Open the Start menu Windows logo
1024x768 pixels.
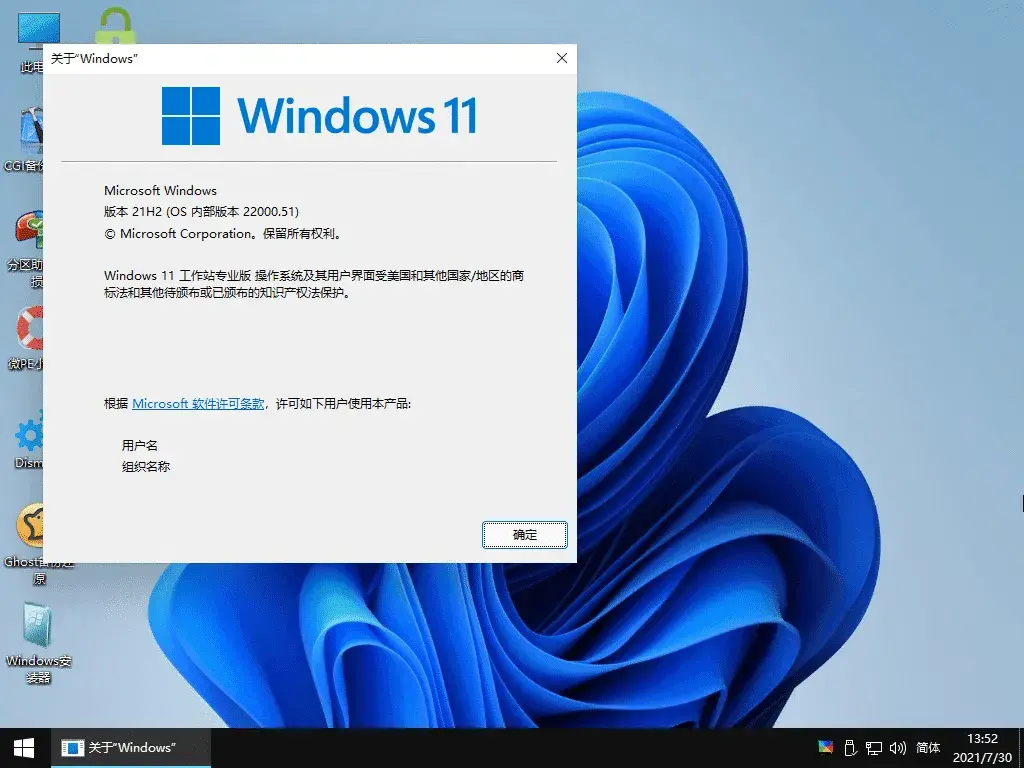pyautogui.click(x=24, y=748)
